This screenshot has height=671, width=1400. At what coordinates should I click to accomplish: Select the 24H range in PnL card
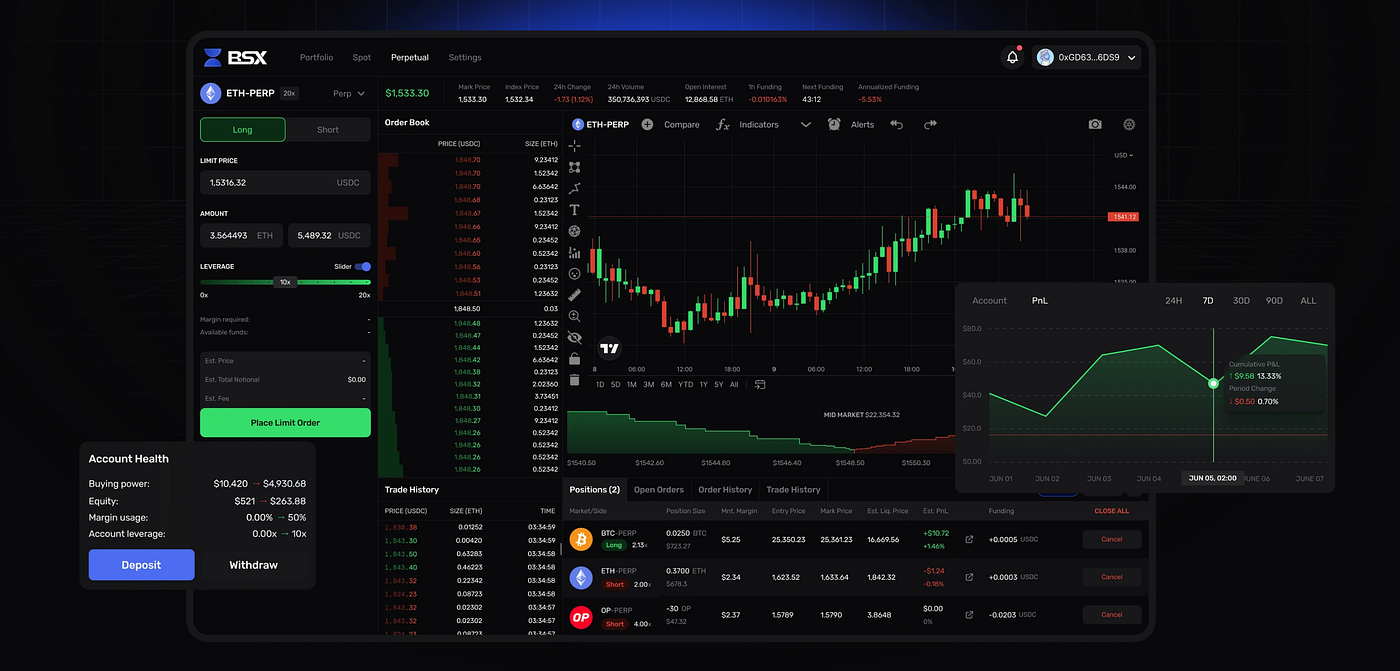(x=1174, y=300)
